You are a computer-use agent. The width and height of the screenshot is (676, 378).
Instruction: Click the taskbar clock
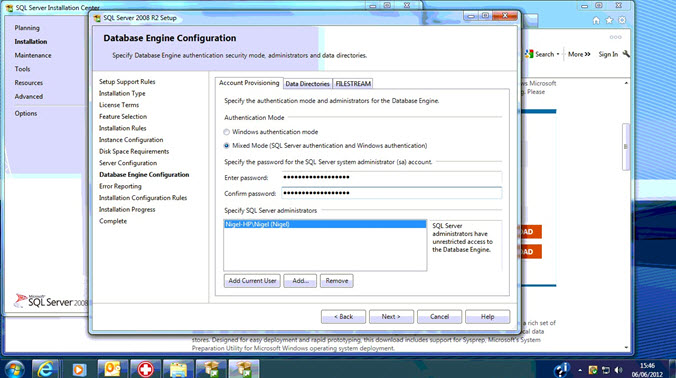(647, 370)
